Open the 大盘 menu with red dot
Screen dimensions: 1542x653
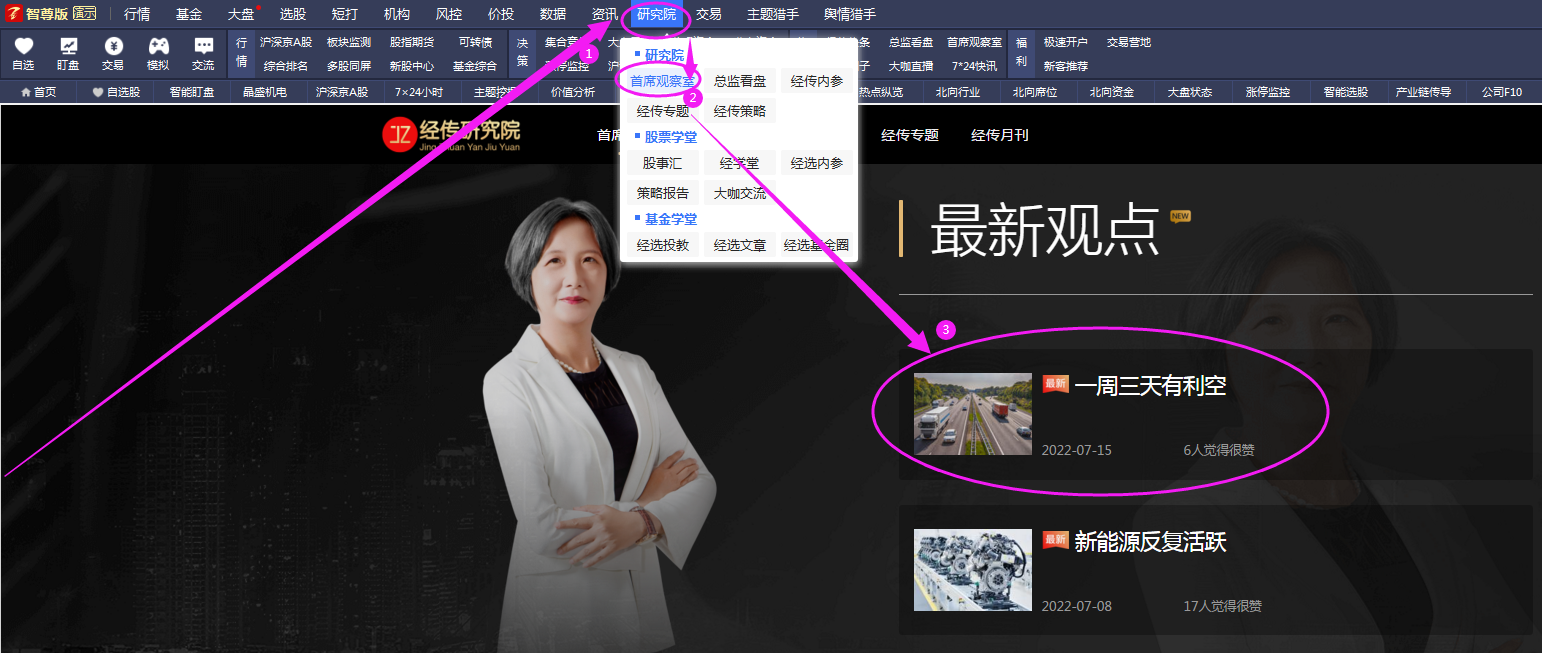pyautogui.click(x=241, y=14)
